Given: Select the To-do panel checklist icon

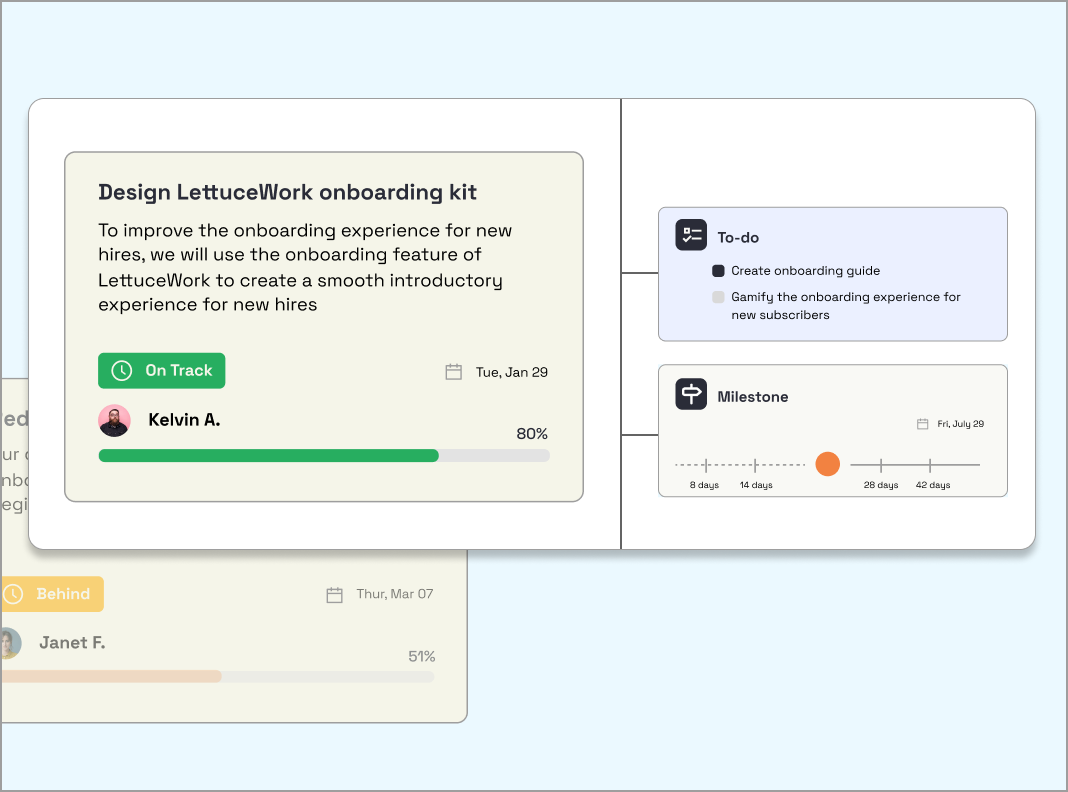Looking at the screenshot, I should tap(691, 234).
